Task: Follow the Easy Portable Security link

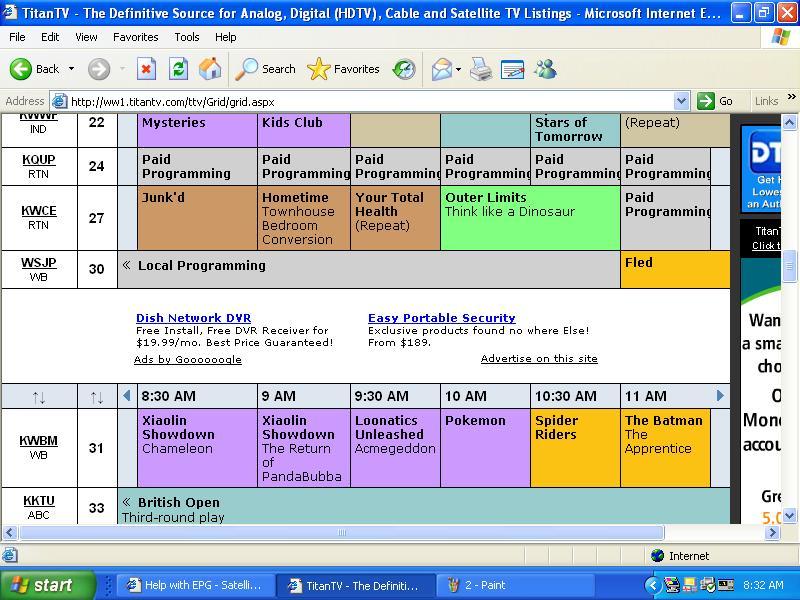Action: (x=442, y=318)
